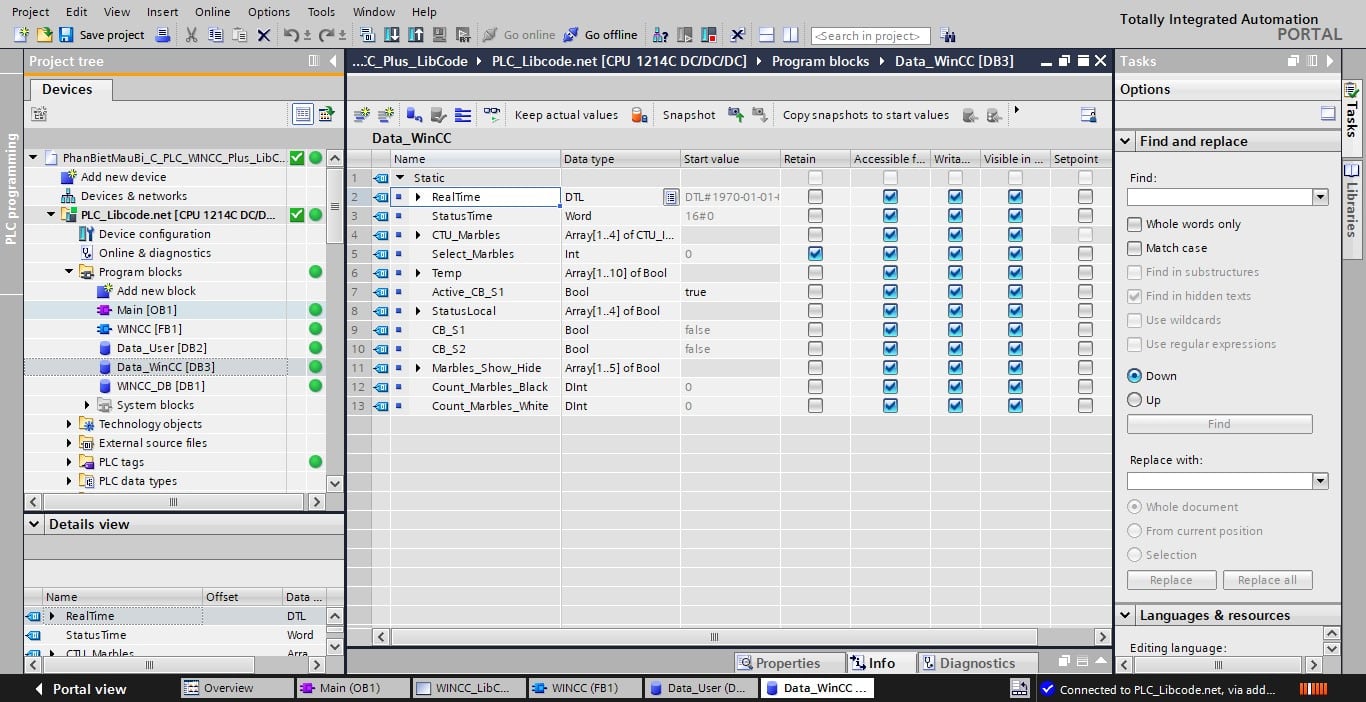Viewport: 1366px width, 702px height.
Task: Collapse Find and replace section
Action: pyautogui.click(x=1125, y=141)
